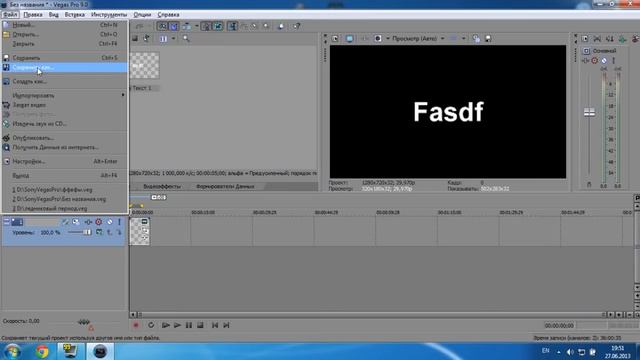Mute the master bus
This screenshot has width=640, height=360.
pyautogui.click(x=604, y=61)
